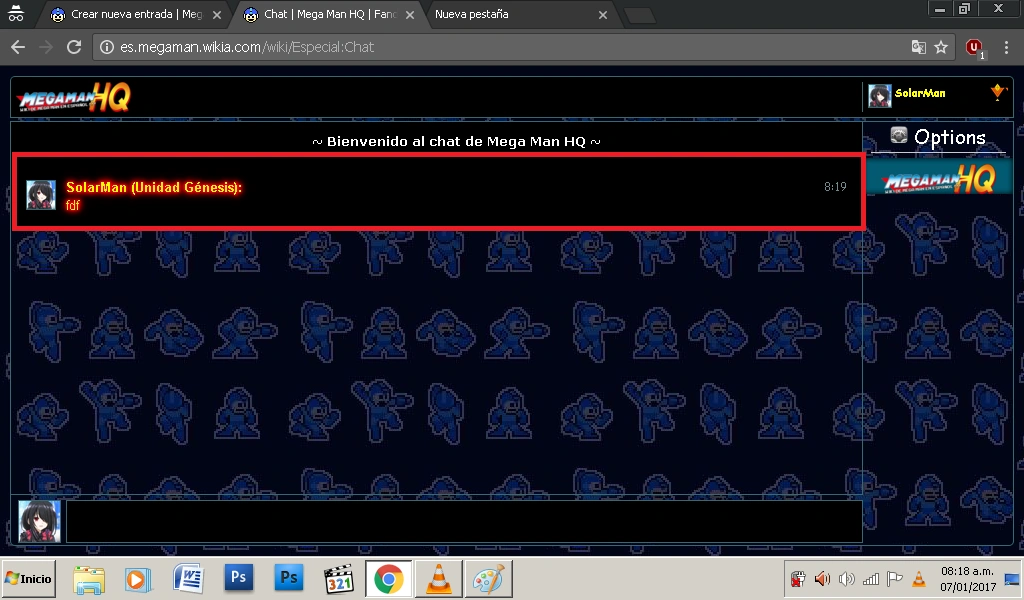1024x600 pixels.
Task: Close the Chat Mega Man HQ tab
Action: (x=409, y=14)
